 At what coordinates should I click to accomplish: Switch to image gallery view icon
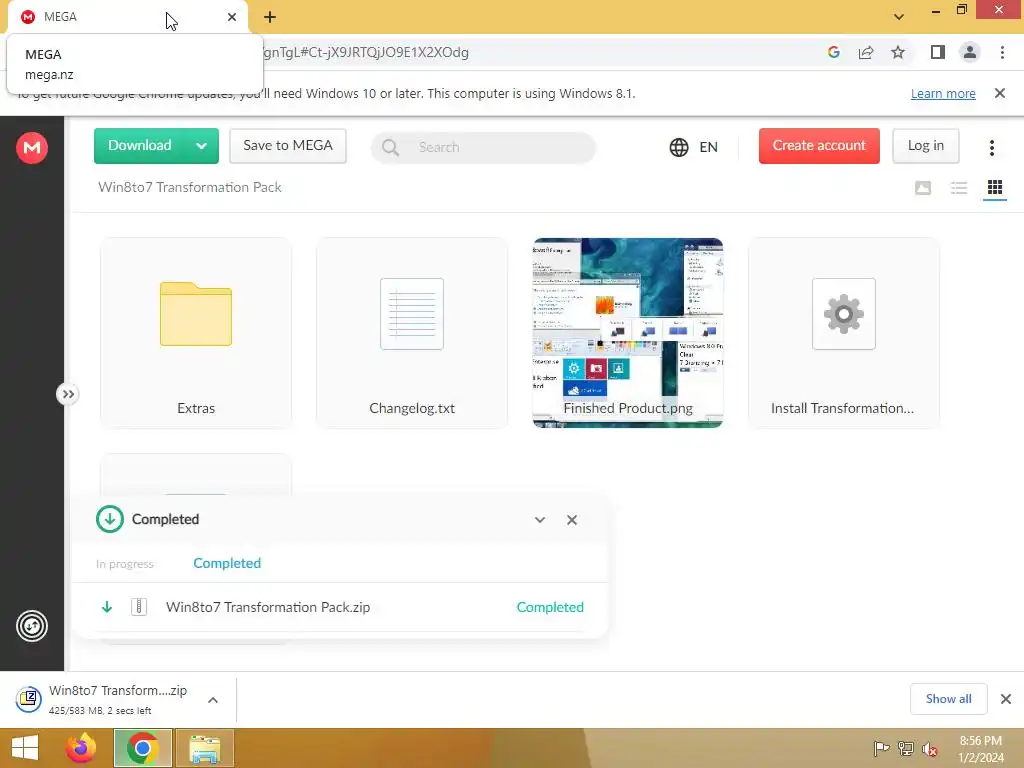(923, 188)
